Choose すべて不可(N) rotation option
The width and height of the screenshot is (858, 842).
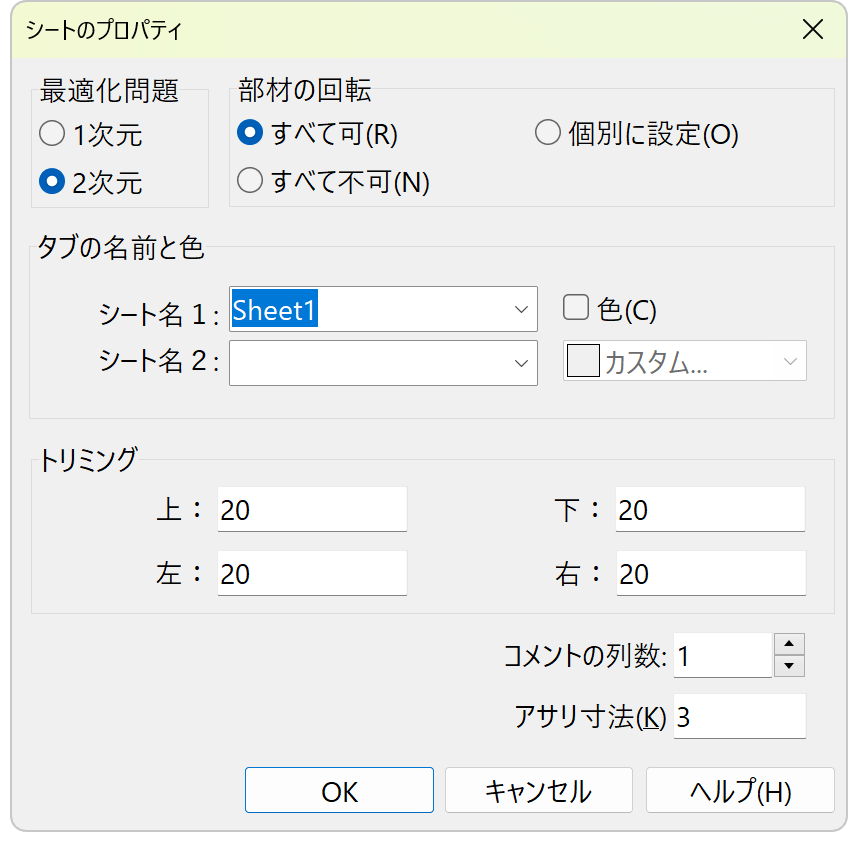click(x=251, y=181)
